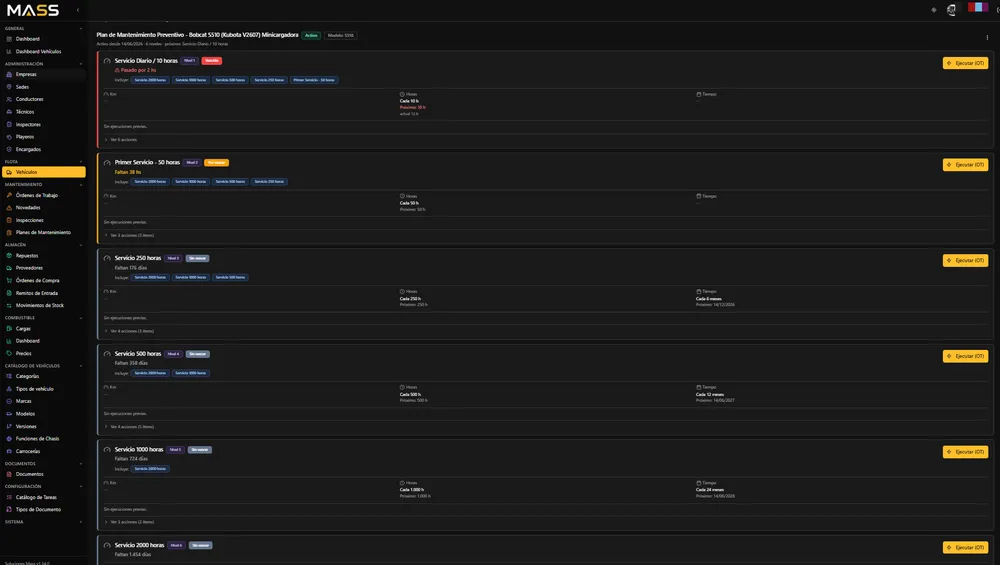Collapse the Almacén sidebar section
This screenshot has height=565, width=1000.
coord(80,245)
